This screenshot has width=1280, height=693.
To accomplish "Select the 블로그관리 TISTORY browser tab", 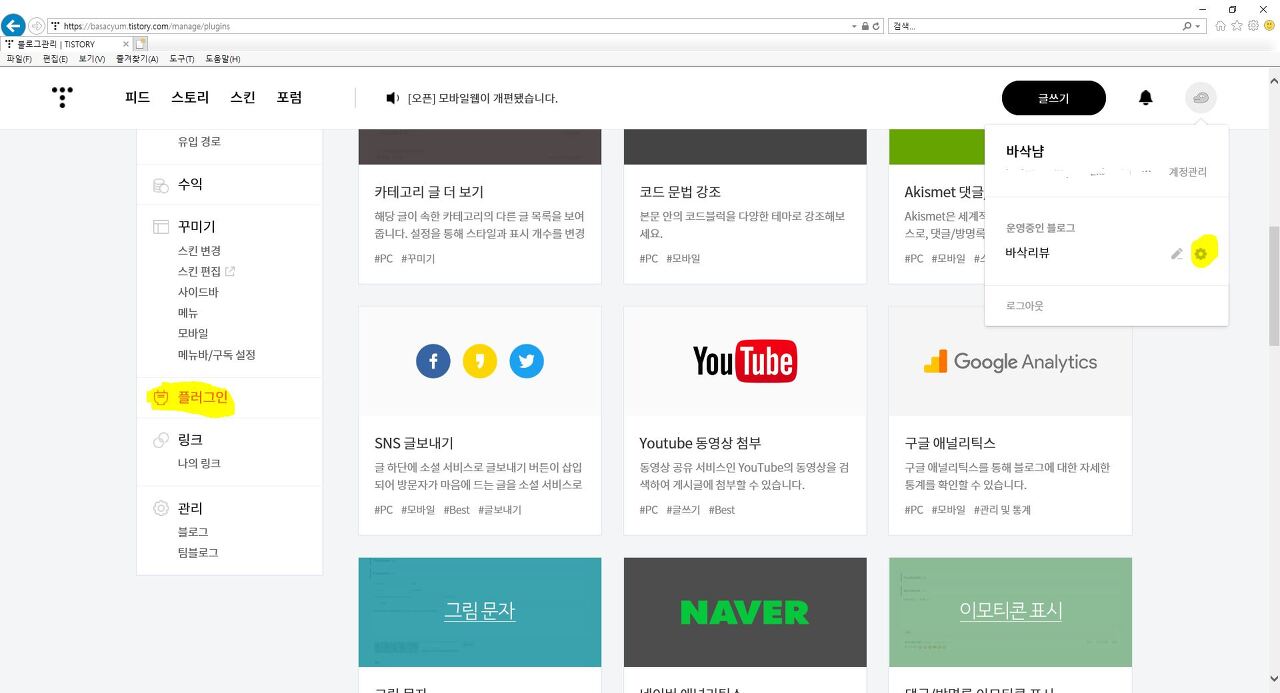I will click(x=65, y=44).
